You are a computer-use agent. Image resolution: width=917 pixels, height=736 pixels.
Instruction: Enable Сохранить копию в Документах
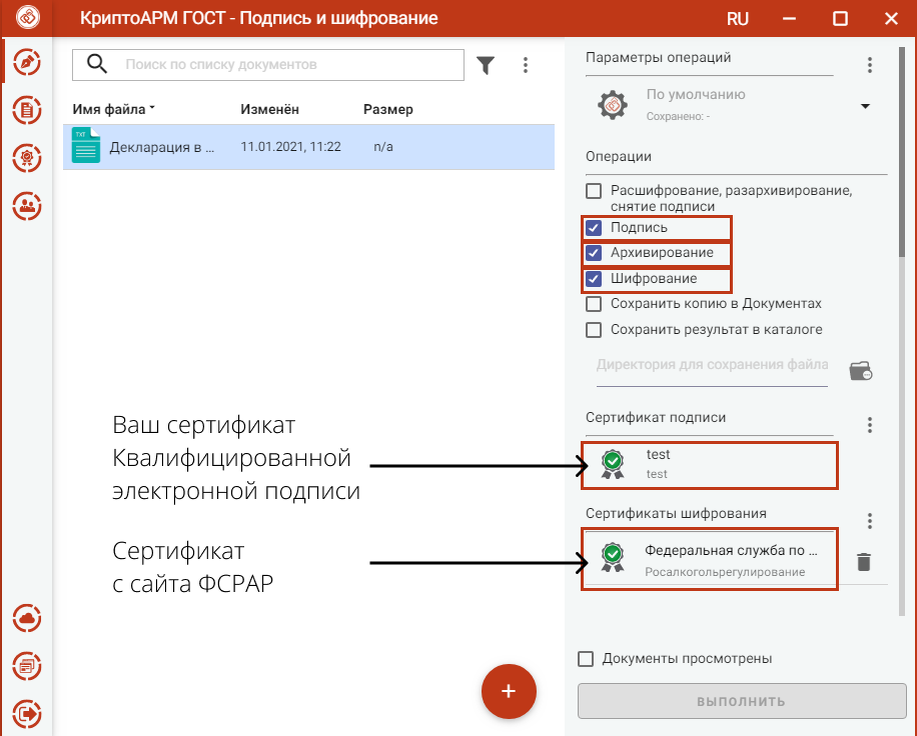(x=594, y=304)
